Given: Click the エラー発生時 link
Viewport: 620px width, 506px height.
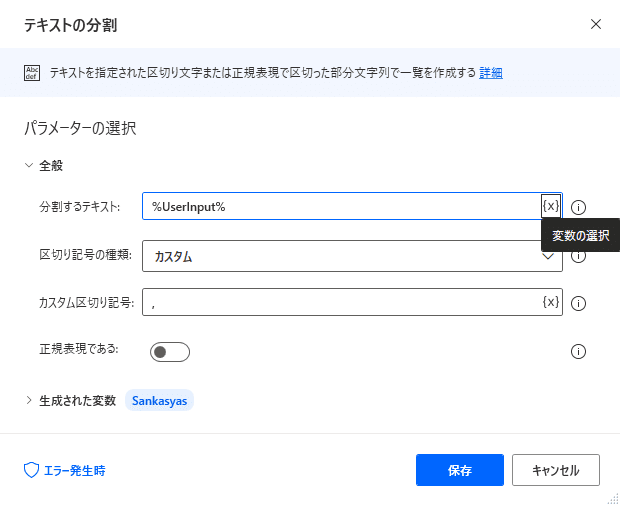Looking at the screenshot, I should coord(74,470).
